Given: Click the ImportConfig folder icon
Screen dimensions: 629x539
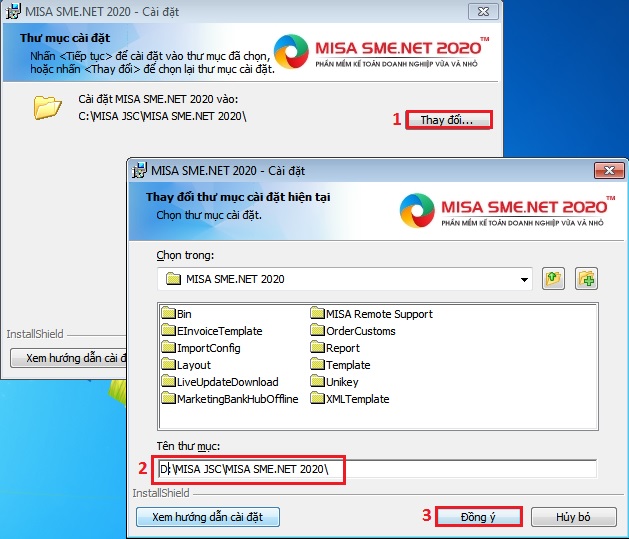Looking at the screenshot, I should [x=169, y=347].
